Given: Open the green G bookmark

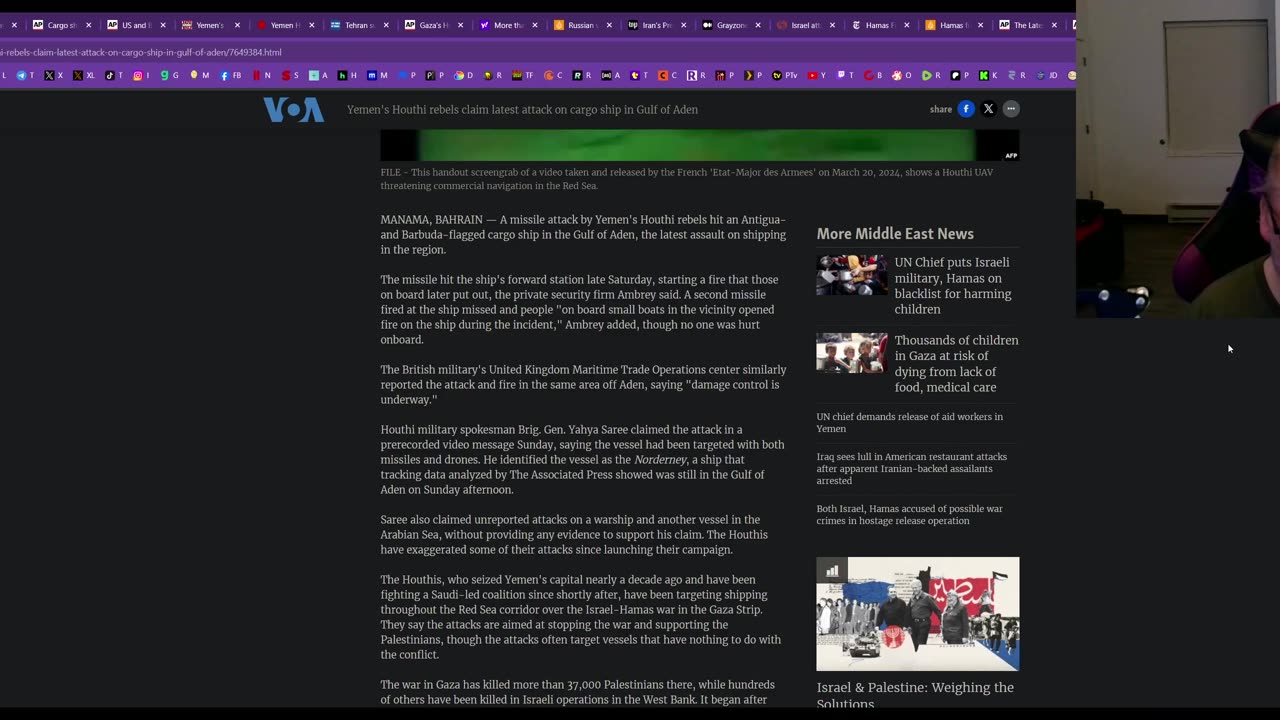Looking at the screenshot, I should click(x=169, y=75).
